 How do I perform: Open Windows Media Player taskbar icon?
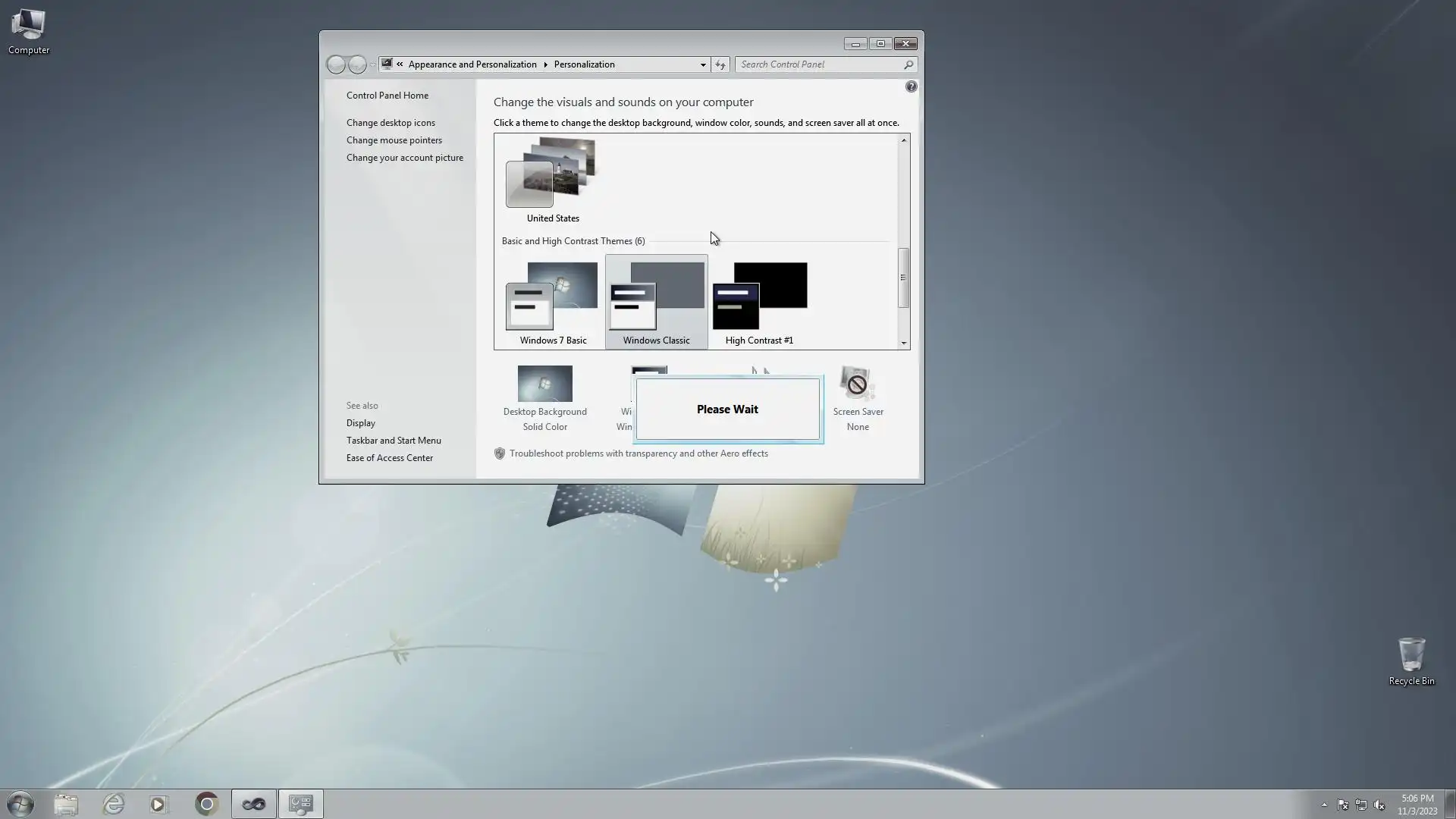click(x=158, y=804)
